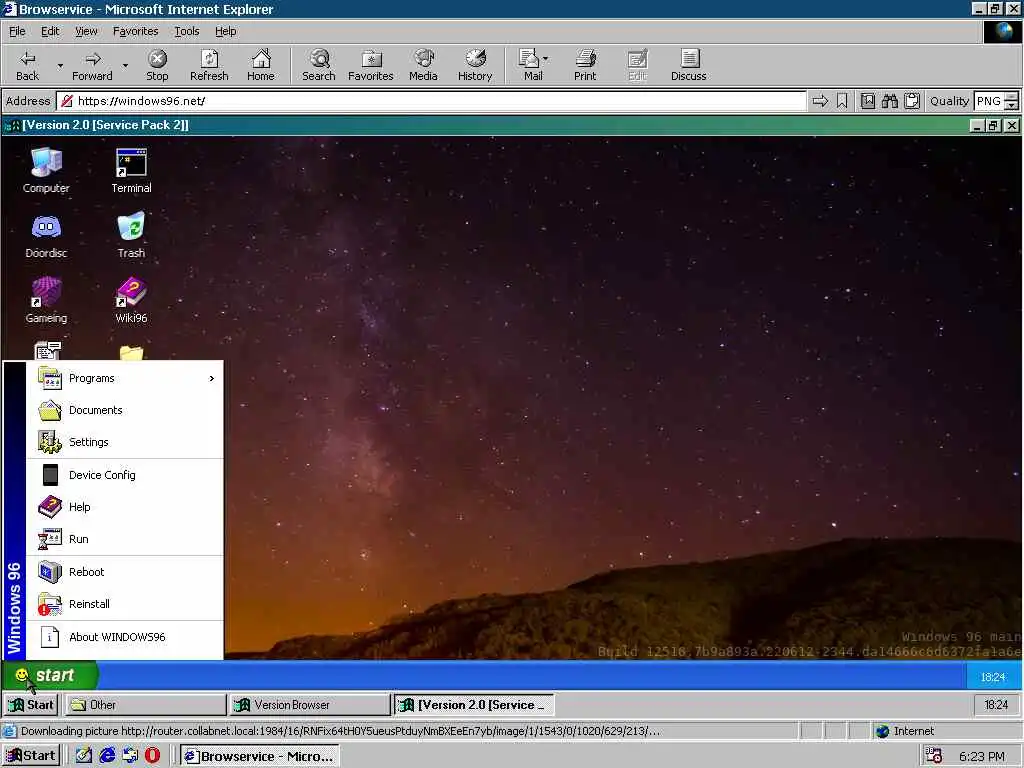Select Documents in the start menu
1024x768 pixels.
(125, 410)
